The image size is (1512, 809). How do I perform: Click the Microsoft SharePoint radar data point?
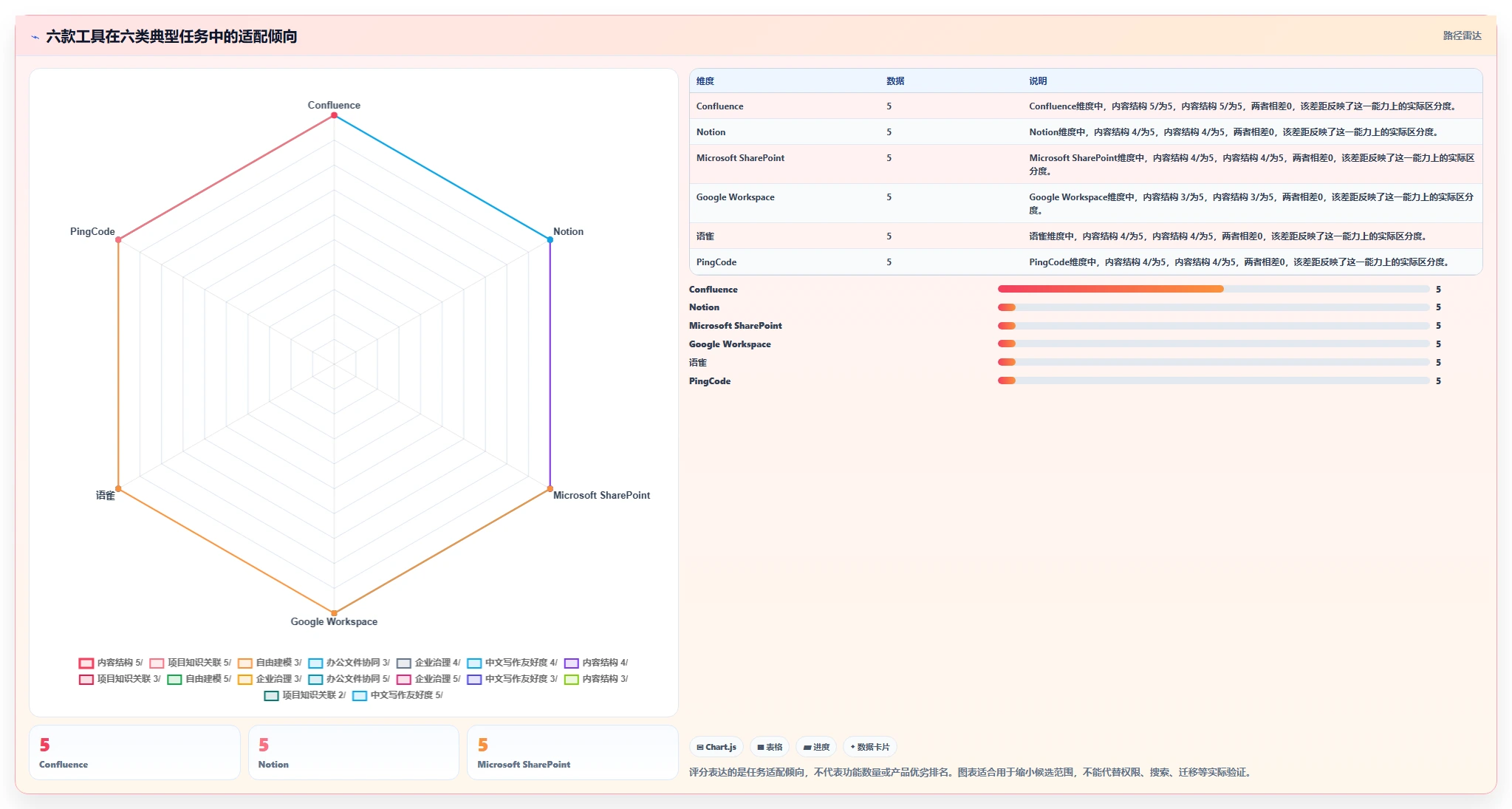point(550,488)
